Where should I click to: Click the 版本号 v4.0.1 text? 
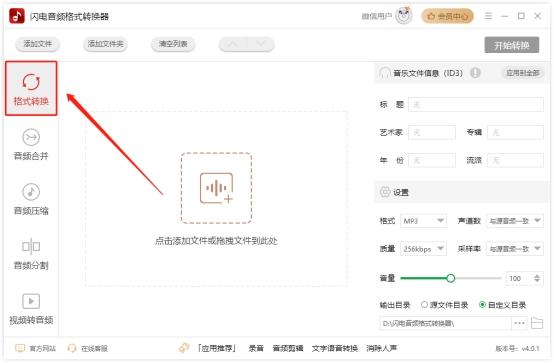coord(517,349)
